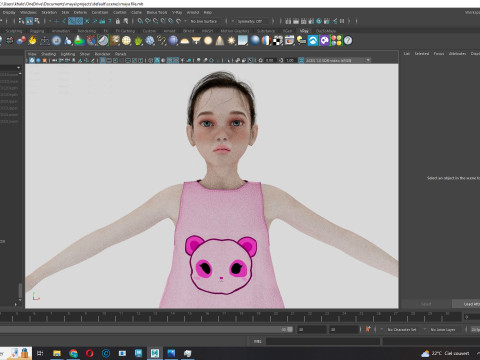Toggle smooth shade all in panel toolbar
The height and width of the screenshot is (360, 480).
[x=157, y=60]
